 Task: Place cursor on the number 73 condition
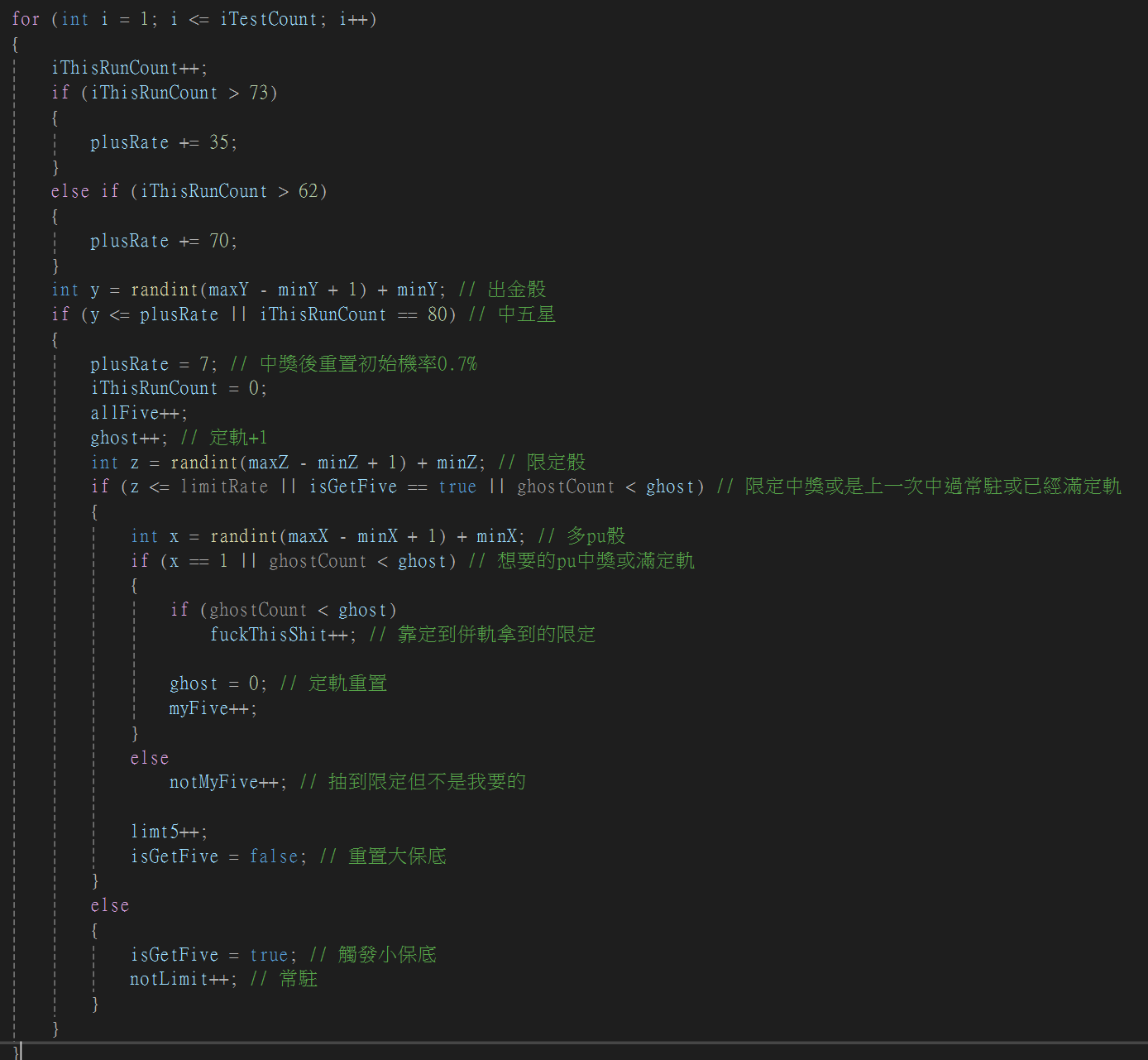click(x=259, y=93)
